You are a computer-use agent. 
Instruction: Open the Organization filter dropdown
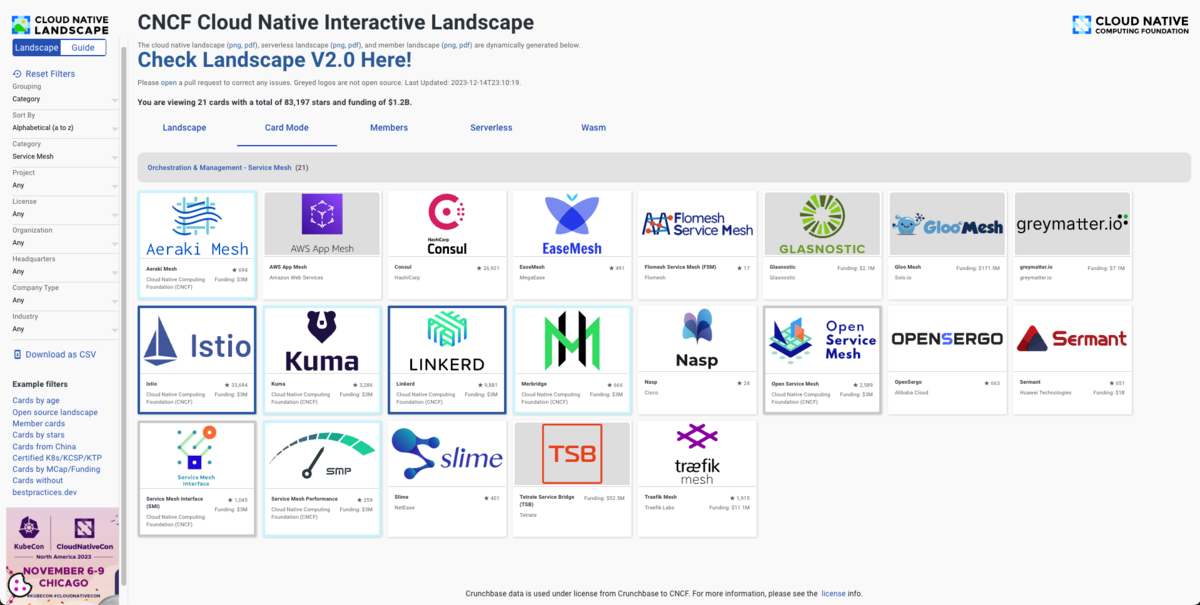(x=65, y=243)
